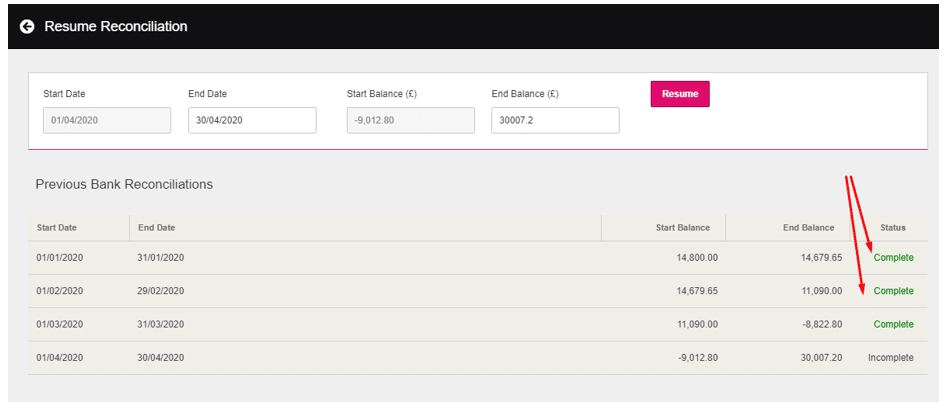Click the Start Date column header
Screen dimensions: 946x404
[57, 228]
